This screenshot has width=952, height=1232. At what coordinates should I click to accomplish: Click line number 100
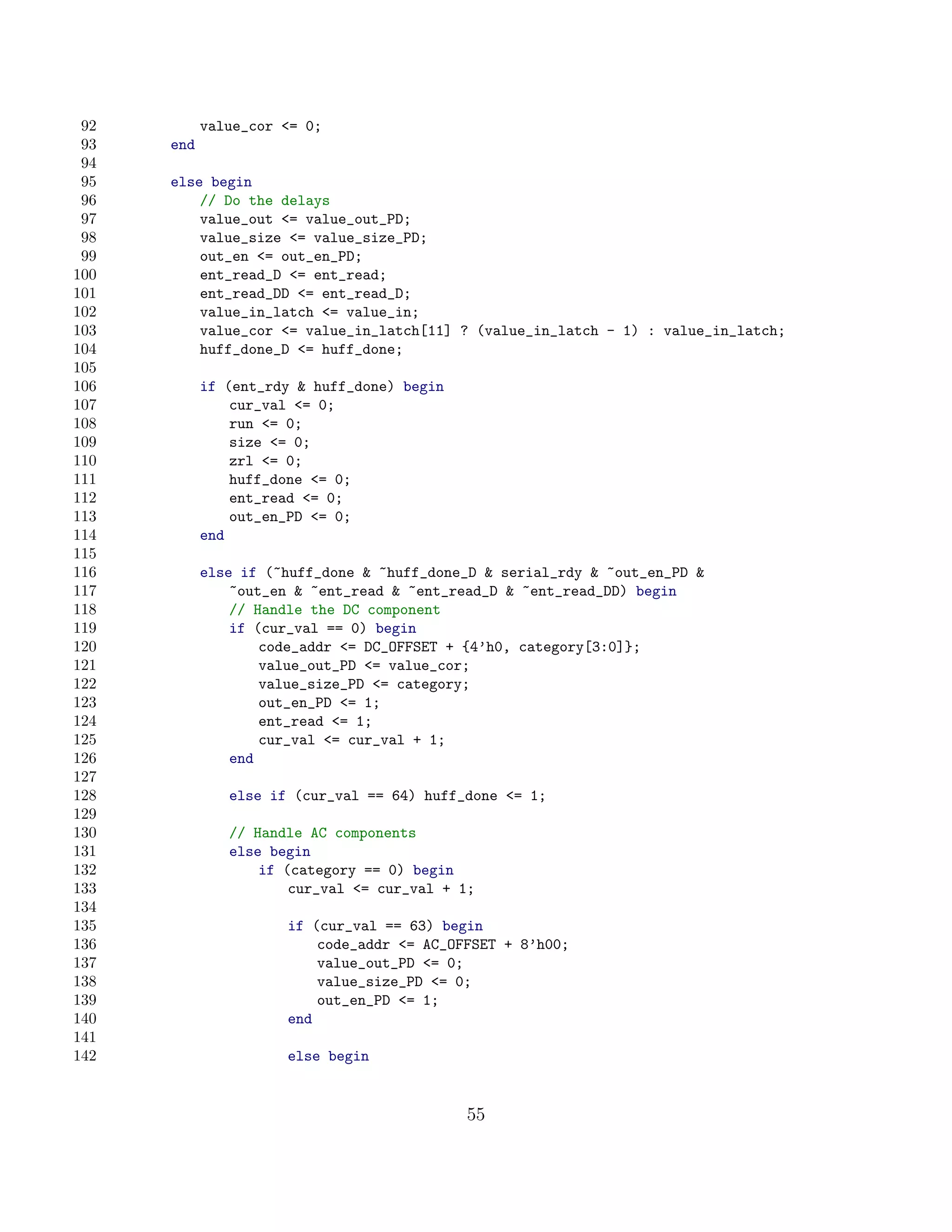(x=85, y=275)
